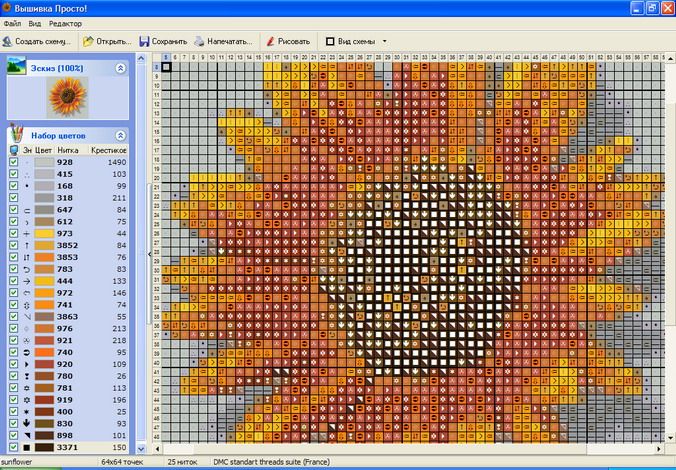Open the Вид схемы dropdown
The image size is (676, 470).
pyautogui.click(x=385, y=42)
